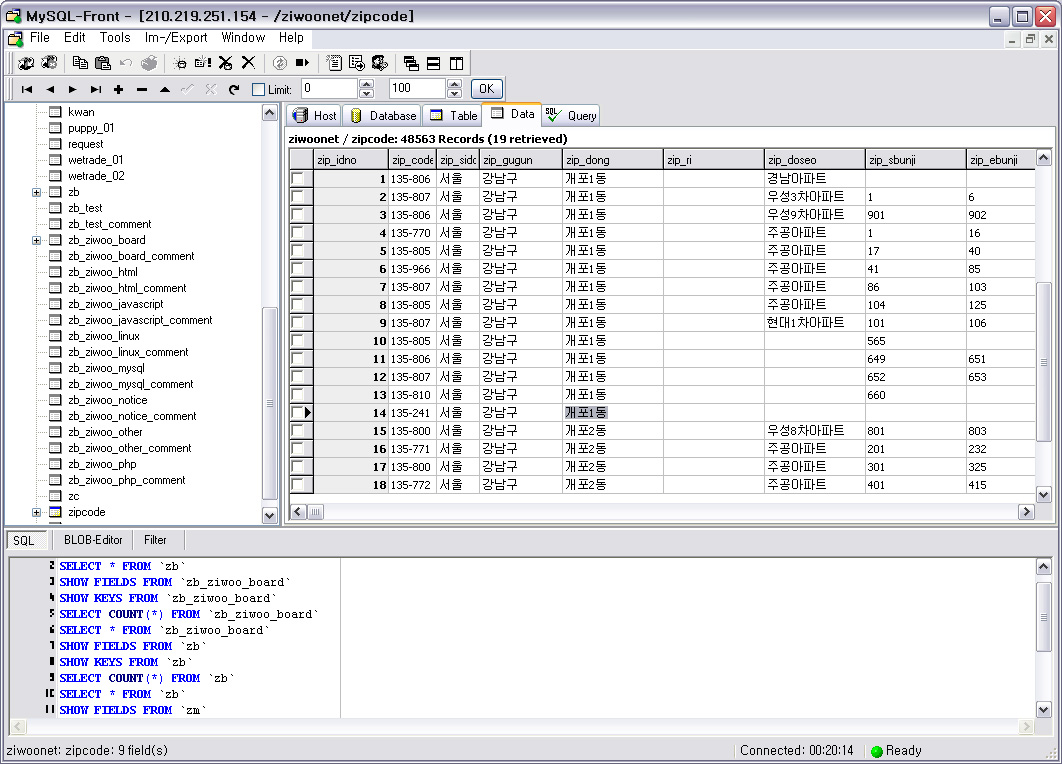Click into the Limit count field showing 100
This screenshot has width=1062, height=764.
click(x=417, y=89)
